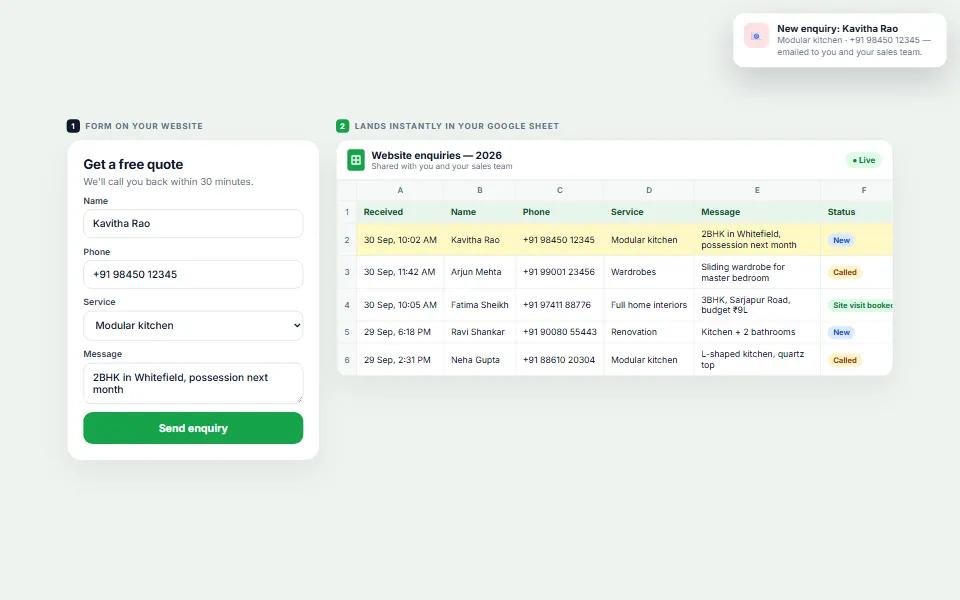
Task: Click the Arjun Mehta name cell
Action: 479,272
